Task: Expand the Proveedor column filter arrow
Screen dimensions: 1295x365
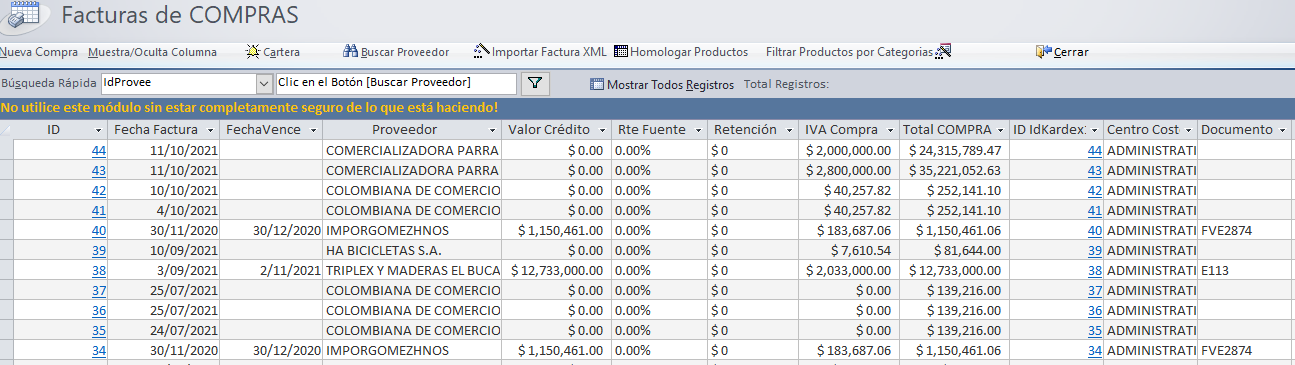Action: (x=493, y=131)
